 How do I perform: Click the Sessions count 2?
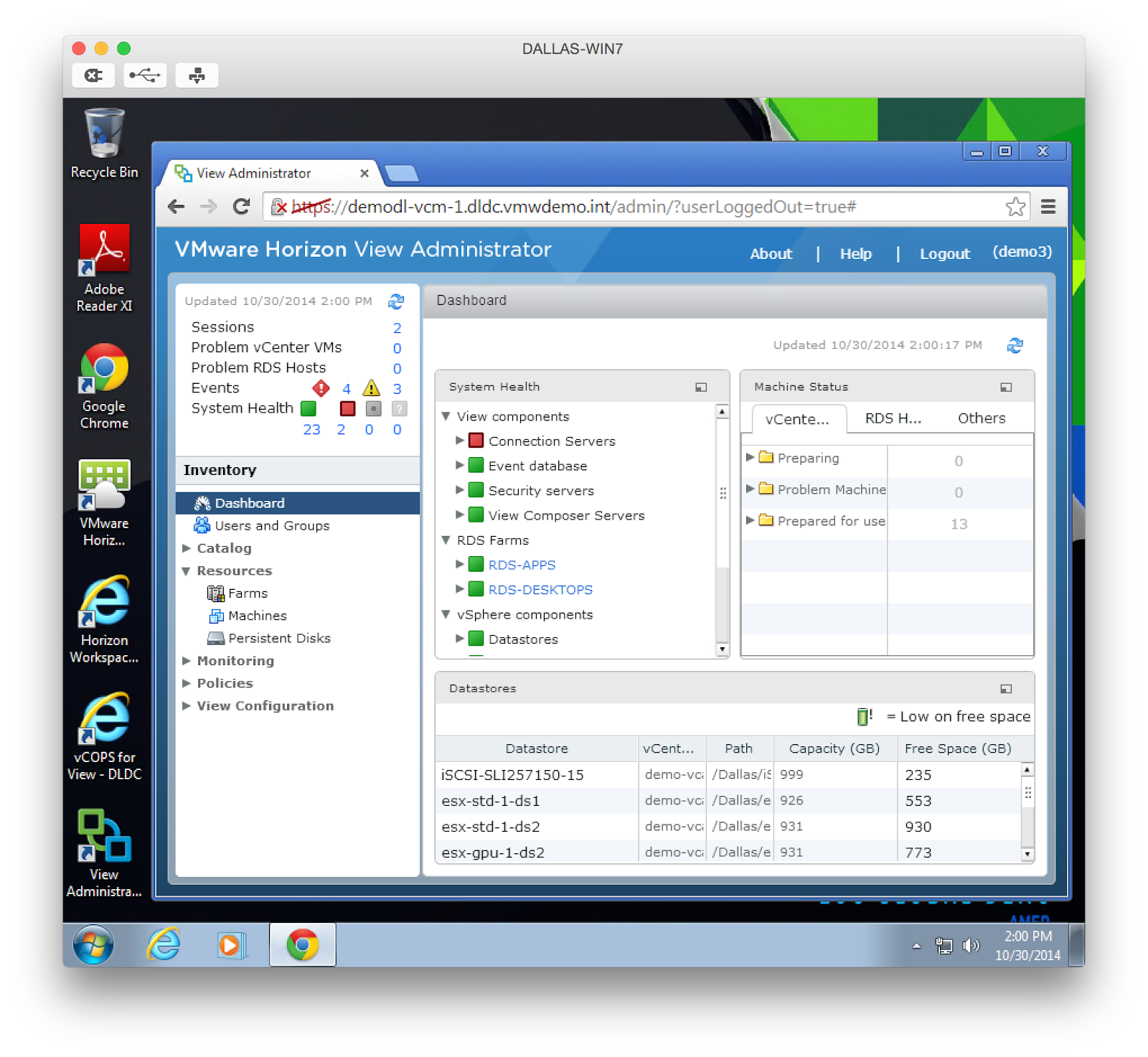pos(397,328)
